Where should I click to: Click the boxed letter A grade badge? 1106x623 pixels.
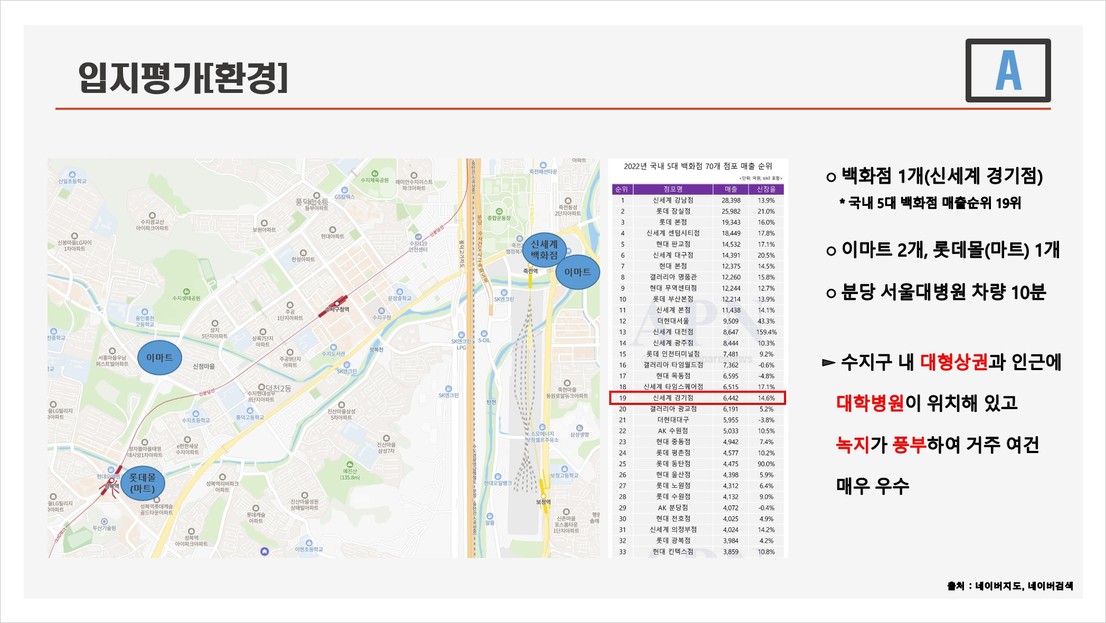pyautogui.click(x=1008, y=71)
